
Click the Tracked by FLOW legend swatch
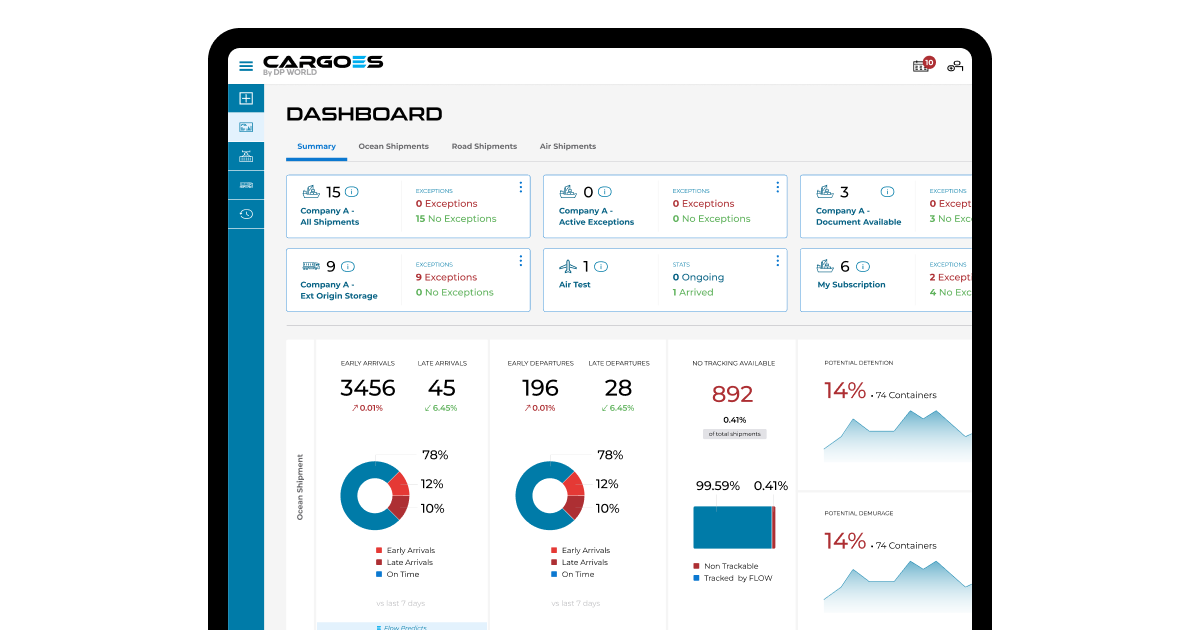point(696,578)
